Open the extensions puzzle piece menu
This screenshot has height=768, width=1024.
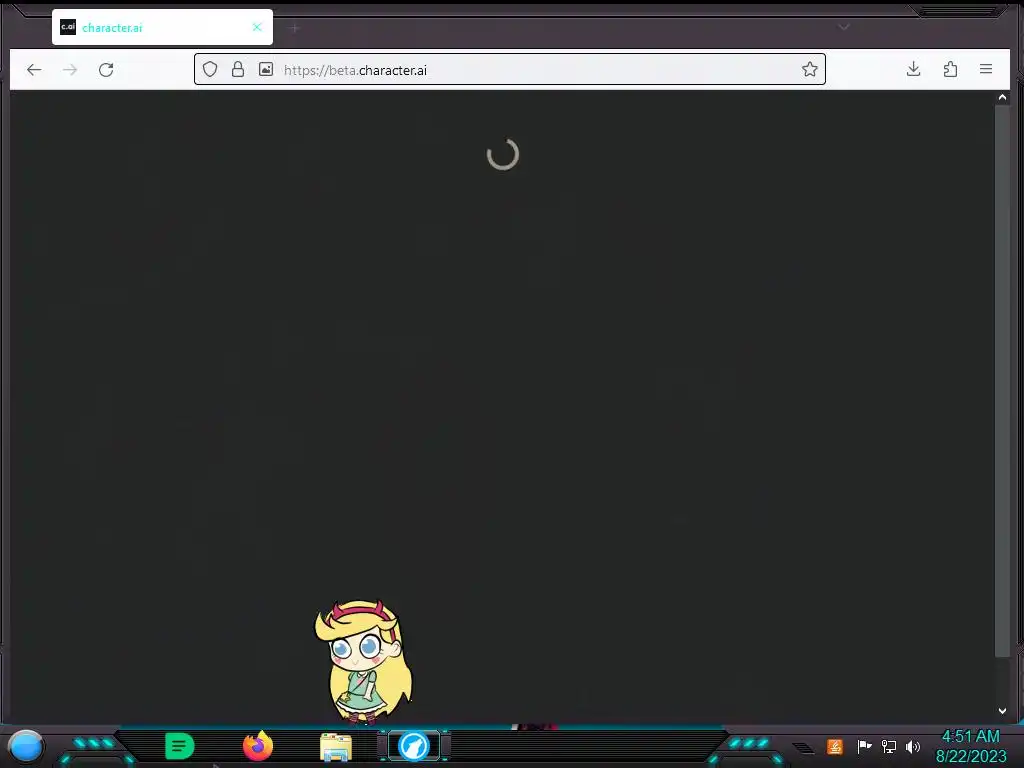point(950,69)
